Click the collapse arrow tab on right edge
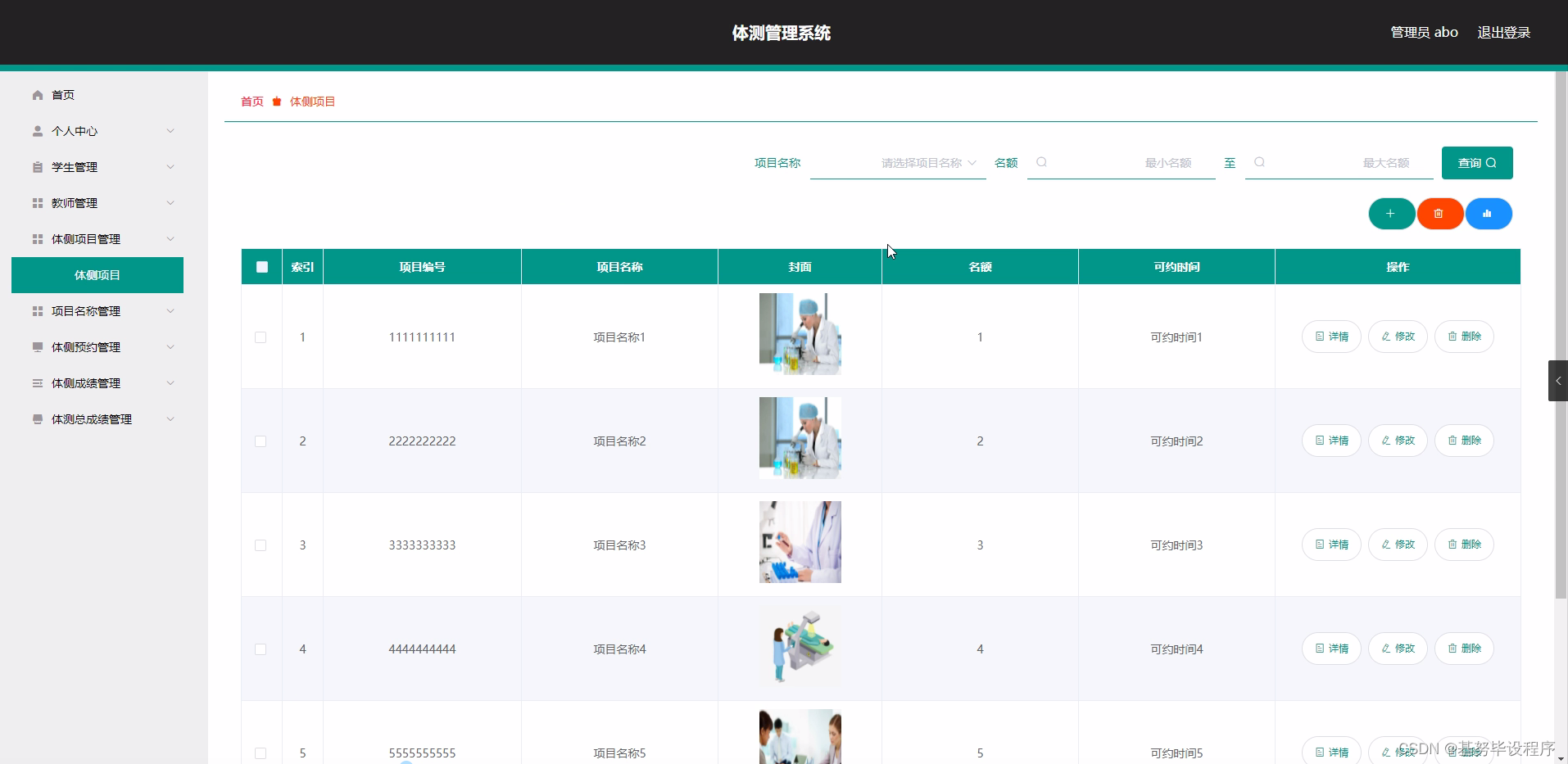The width and height of the screenshot is (1568, 764). (1557, 381)
